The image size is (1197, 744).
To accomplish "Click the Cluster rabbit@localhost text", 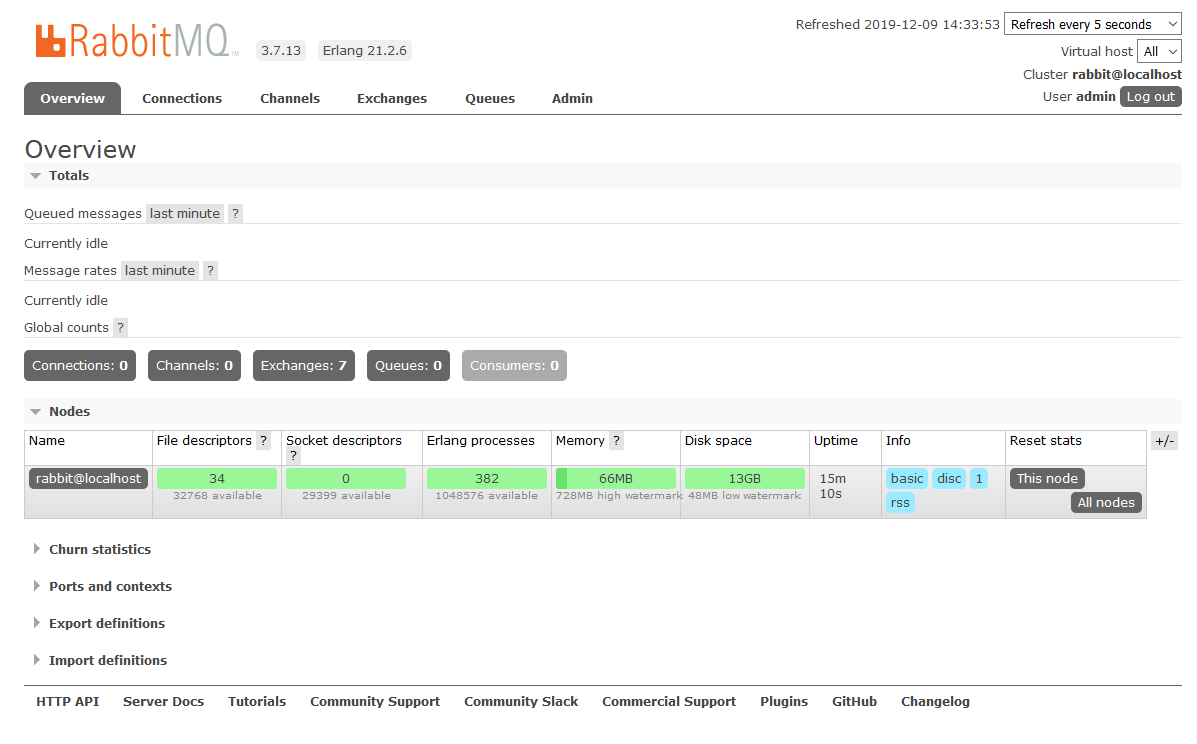I will pyautogui.click(x=1102, y=75).
